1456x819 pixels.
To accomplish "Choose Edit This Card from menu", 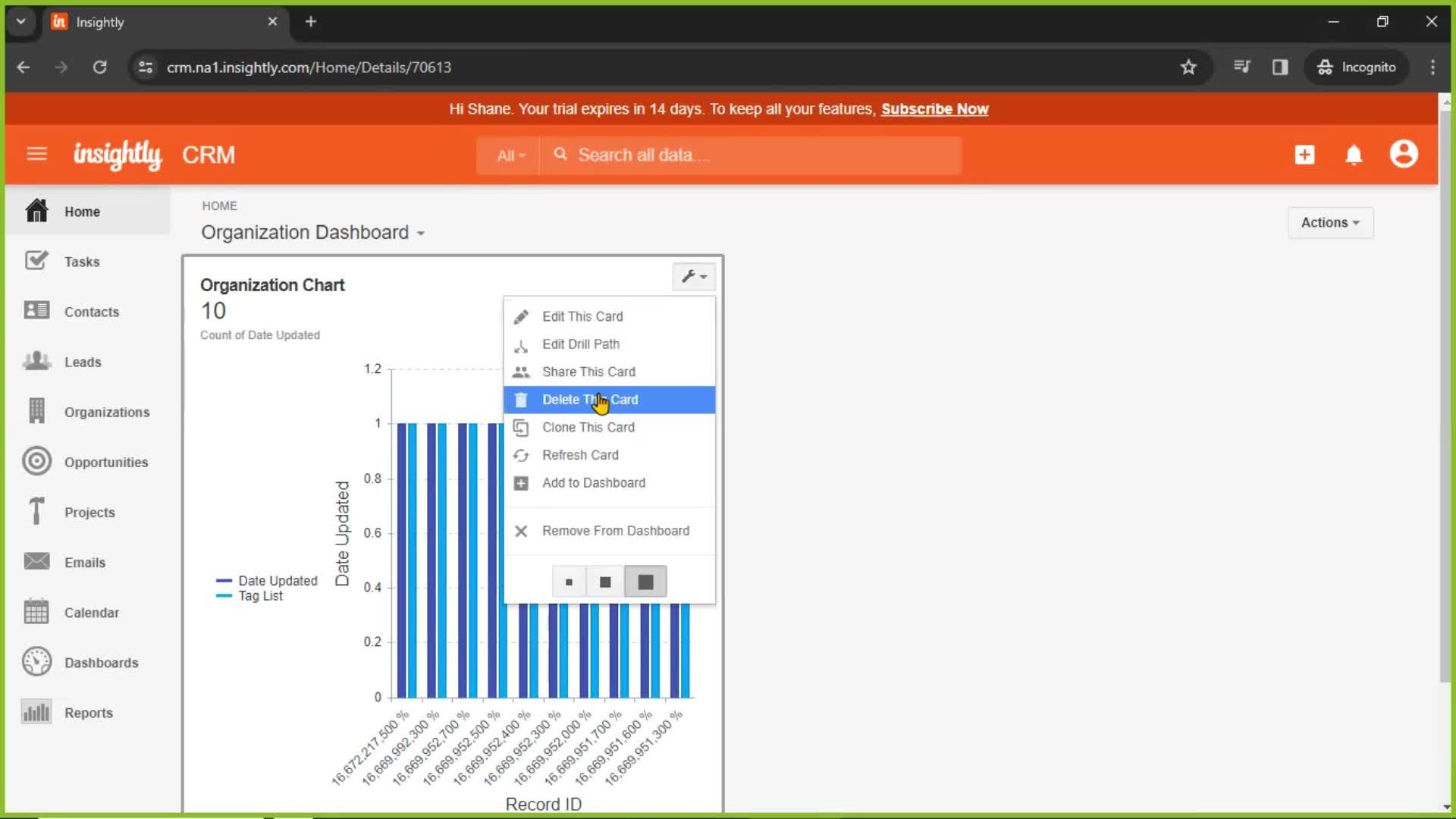I will pos(582,317).
